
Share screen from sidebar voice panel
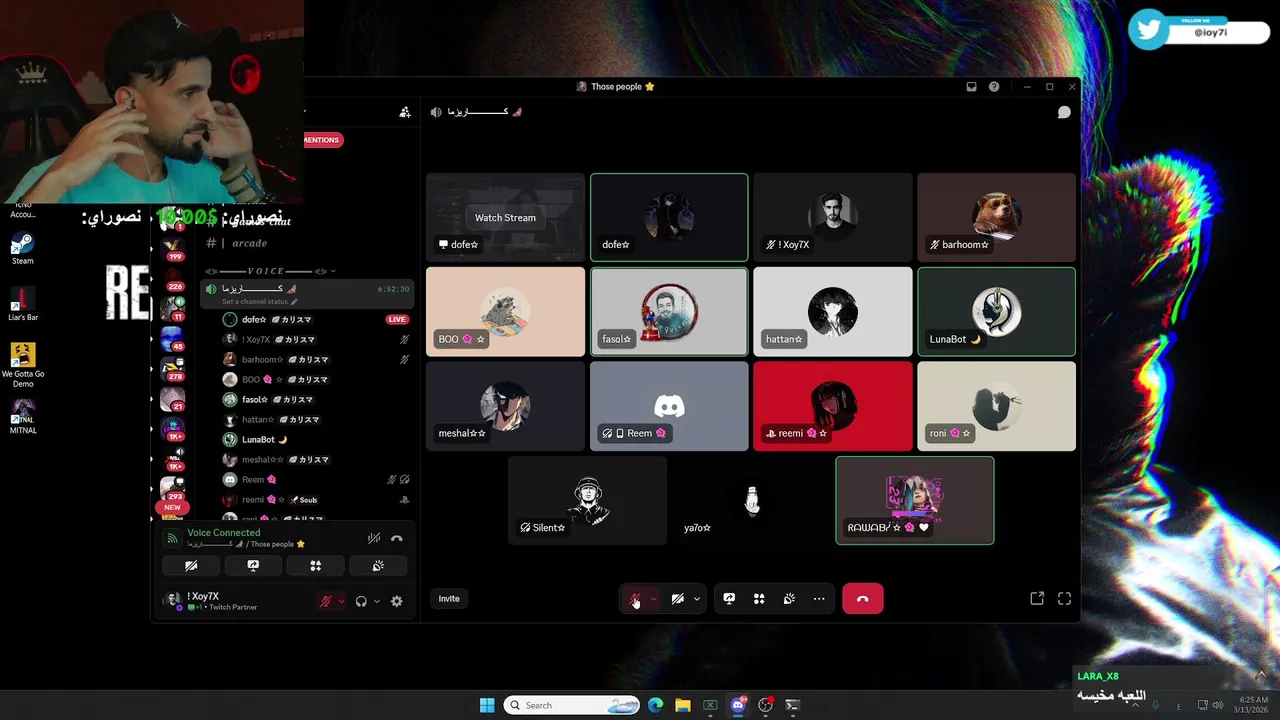(x=253, y=565)
